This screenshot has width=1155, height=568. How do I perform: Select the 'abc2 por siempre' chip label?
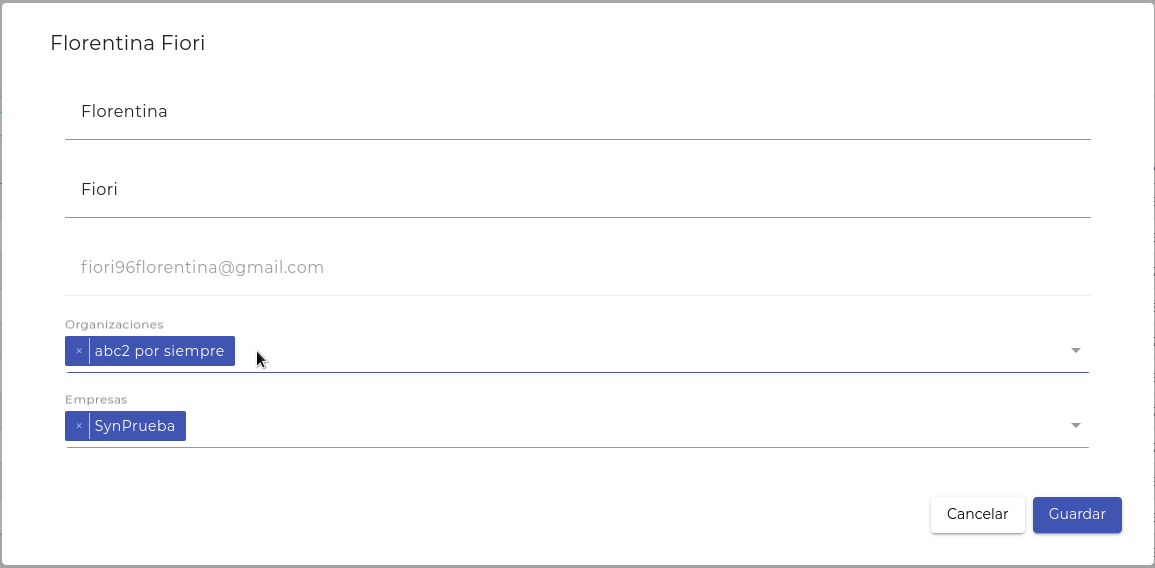coord(159,351)
